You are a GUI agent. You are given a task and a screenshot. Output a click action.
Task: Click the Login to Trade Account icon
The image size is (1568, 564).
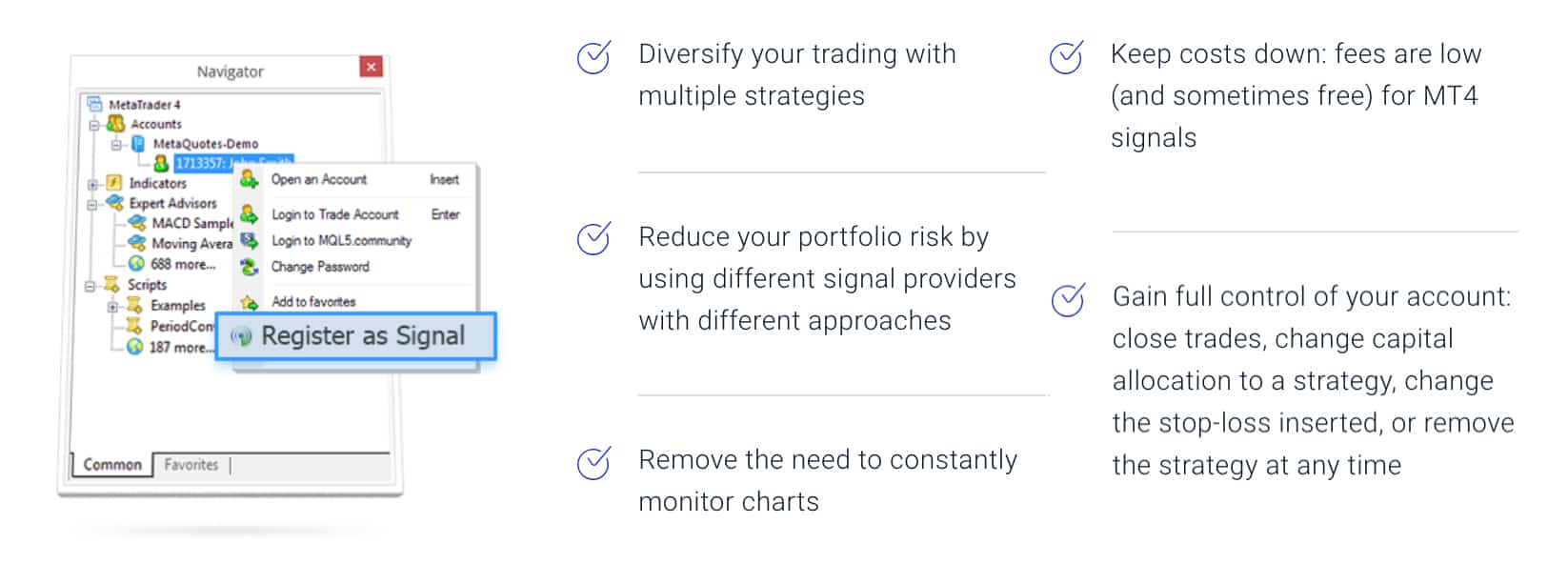click(x=249, y=214)
